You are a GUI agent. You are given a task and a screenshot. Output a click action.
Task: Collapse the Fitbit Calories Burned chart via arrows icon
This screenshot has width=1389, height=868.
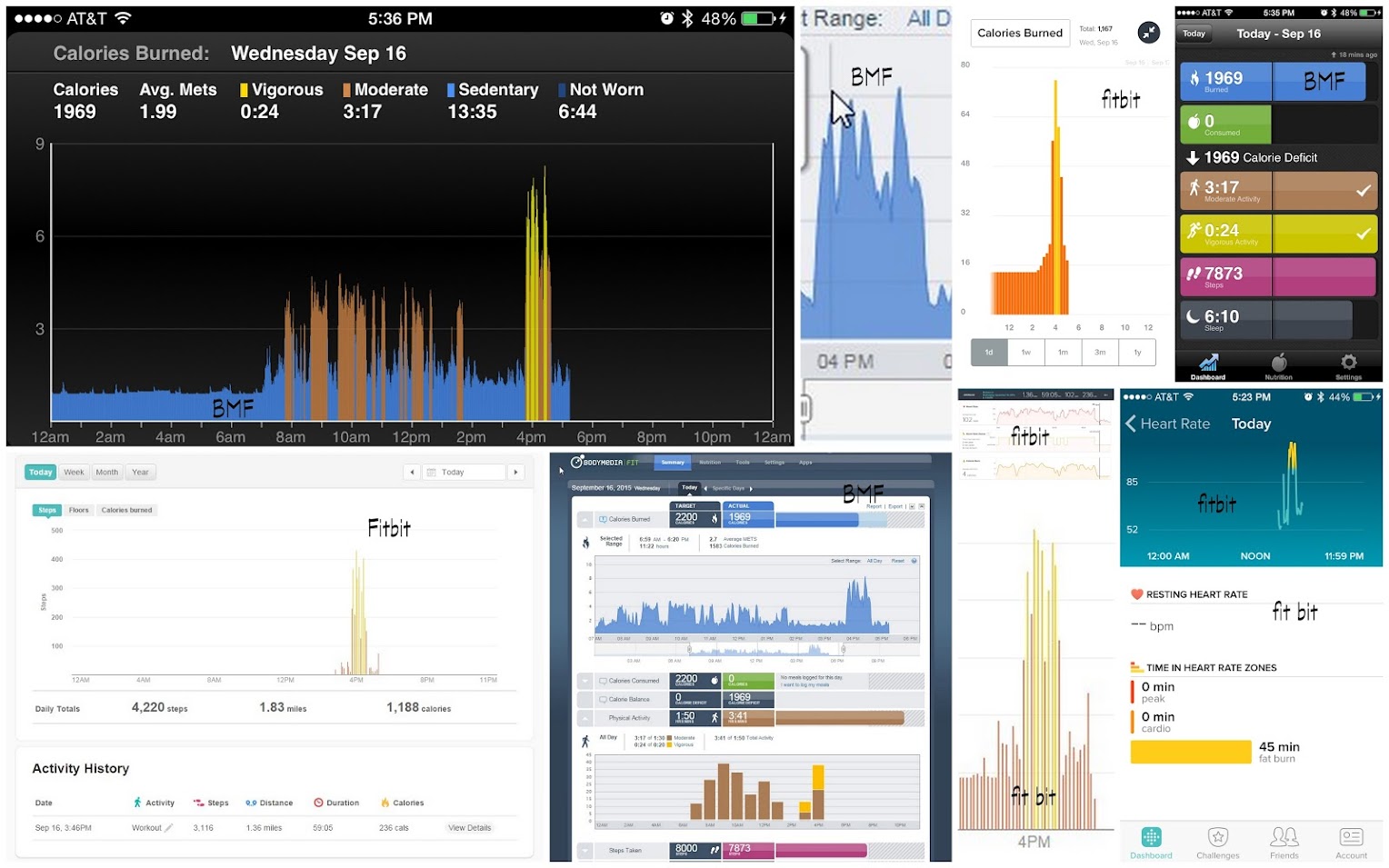click(x=1149, y=33)
